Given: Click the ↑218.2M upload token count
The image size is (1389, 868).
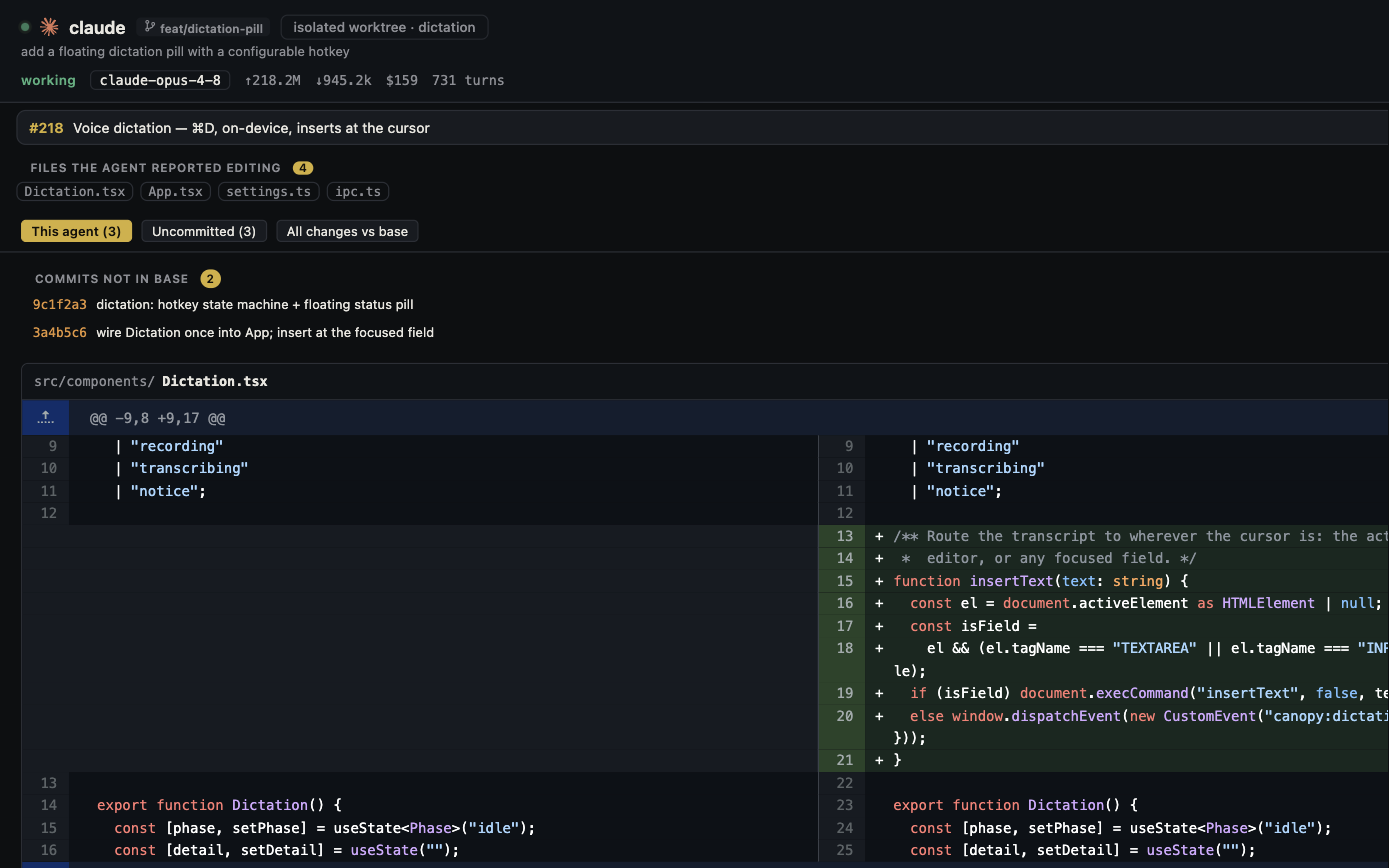Looking at the screenshot, I should click(x=272, y=80).
